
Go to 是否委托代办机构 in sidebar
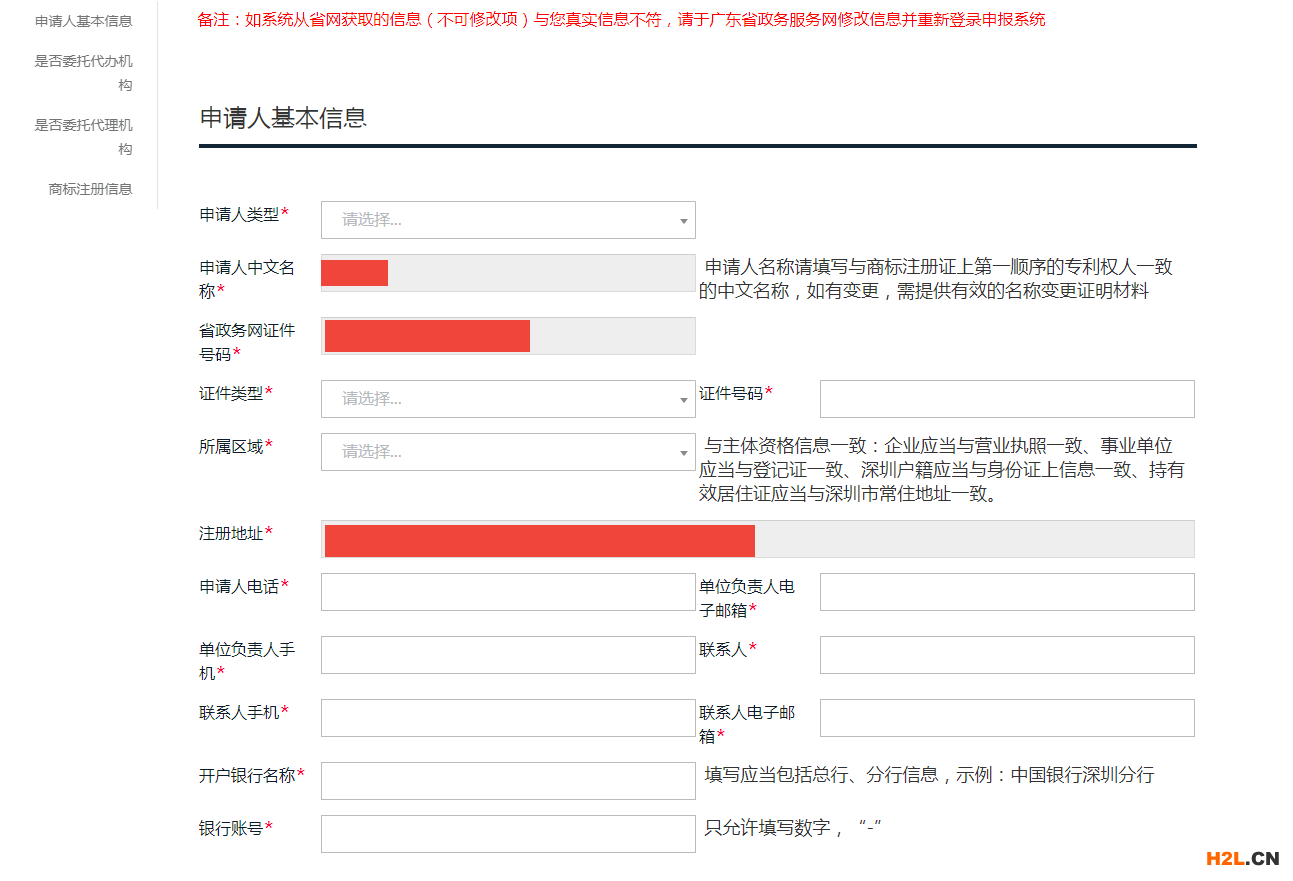coord(83,73)
